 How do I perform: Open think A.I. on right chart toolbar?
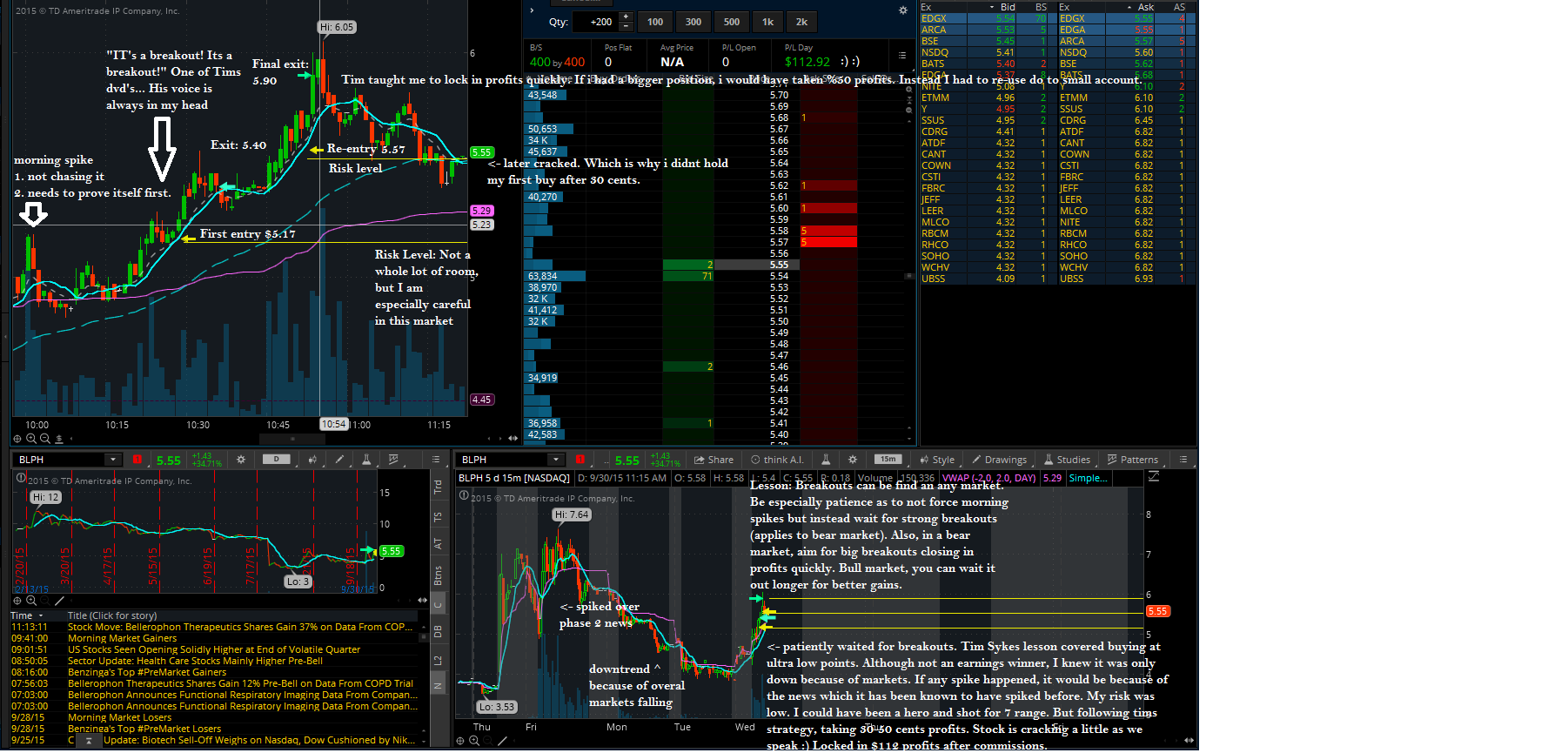[778, 460]
